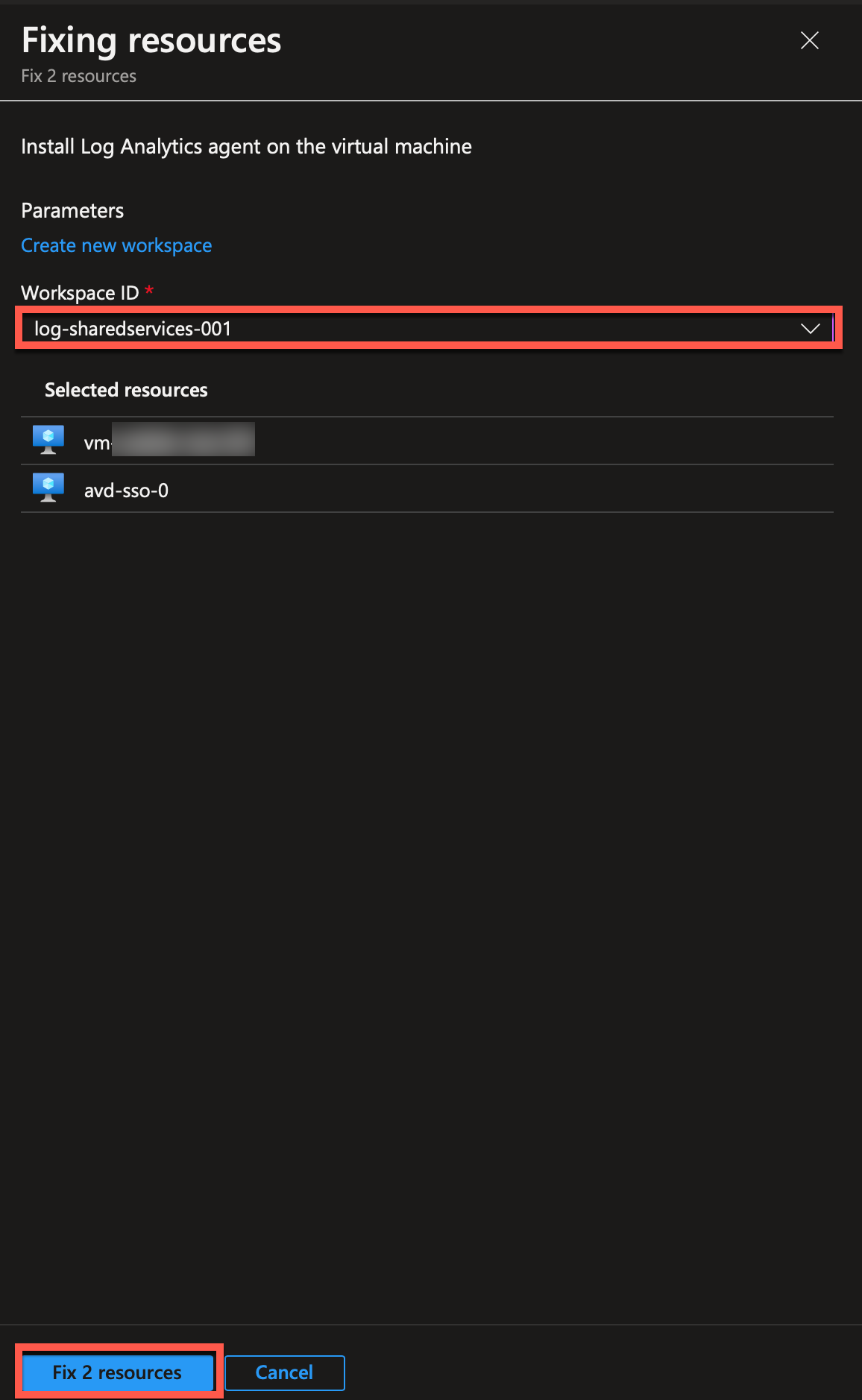Screen dimensions: 862x1400
Task: Click the Selected resources column header
Action: (x=126, y=390)
